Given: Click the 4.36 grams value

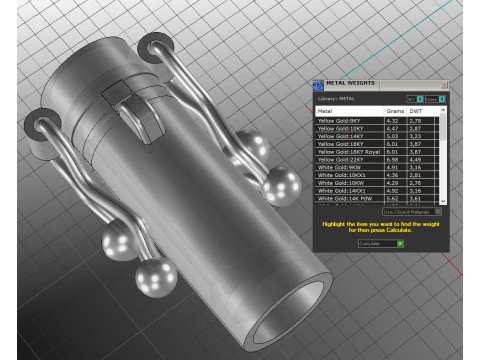Looking at the screenshot, I should click(392, 175).
